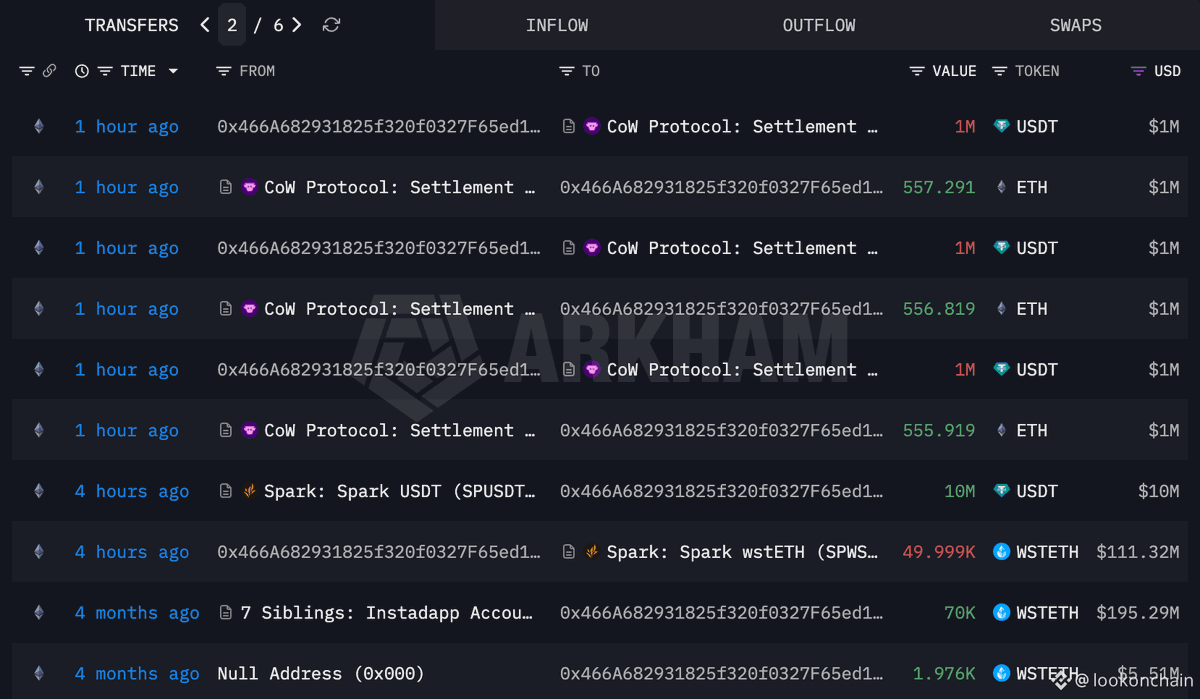Viewport: 1200px width, 699px height.
Task: Click ETH token icon in 555.919 row
Action: [x=1001, y=431]
